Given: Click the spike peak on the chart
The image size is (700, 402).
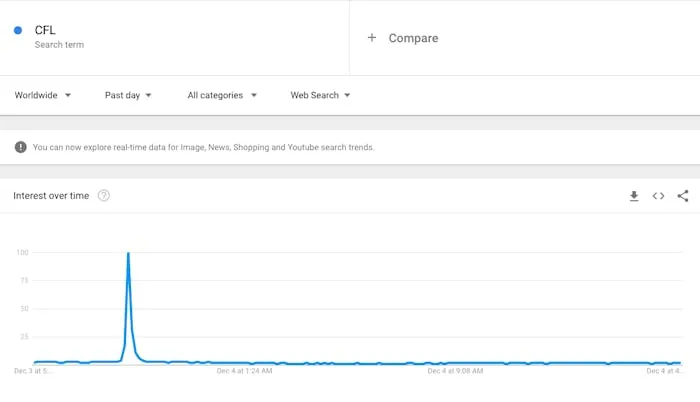Looking at the screenshot, I should click(129, 253).
